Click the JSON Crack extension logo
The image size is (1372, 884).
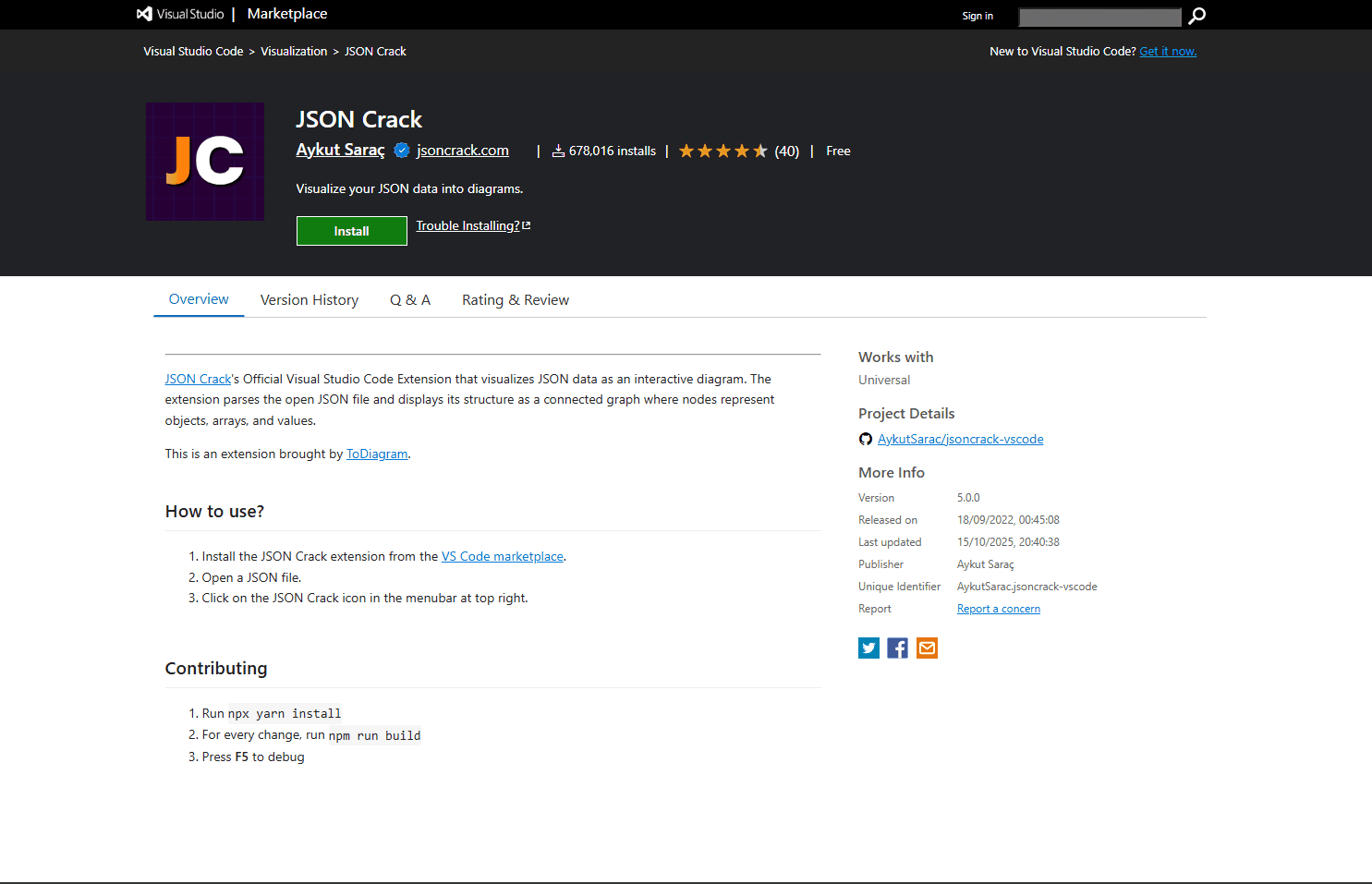pyautogui.click(x=204, y=161)
